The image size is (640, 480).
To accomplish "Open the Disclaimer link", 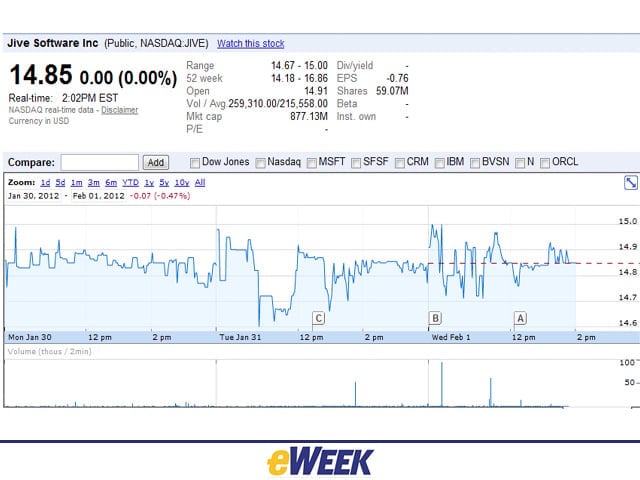I will click(x=120, y=110).
